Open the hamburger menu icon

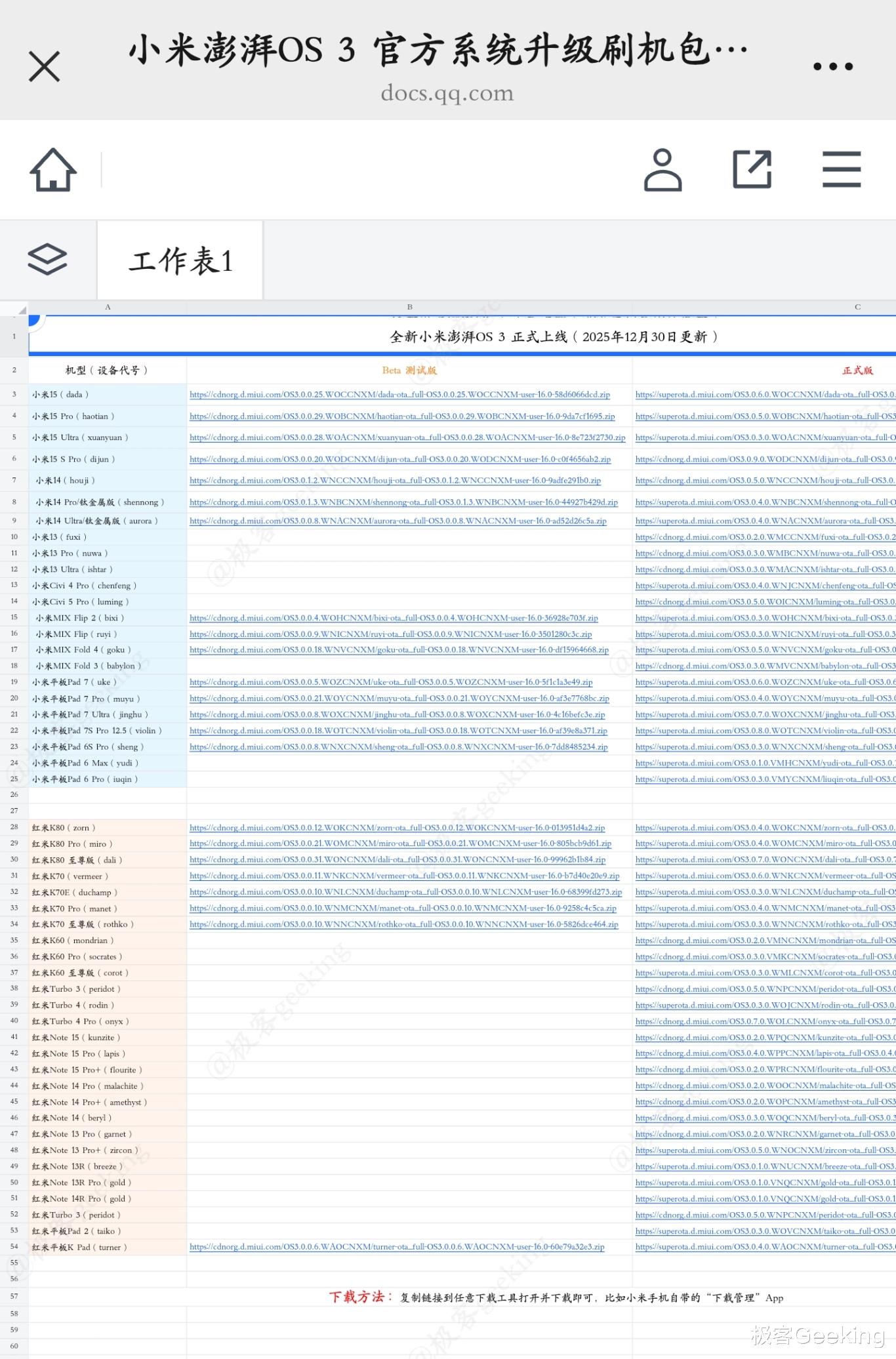[x=842, y=170]
